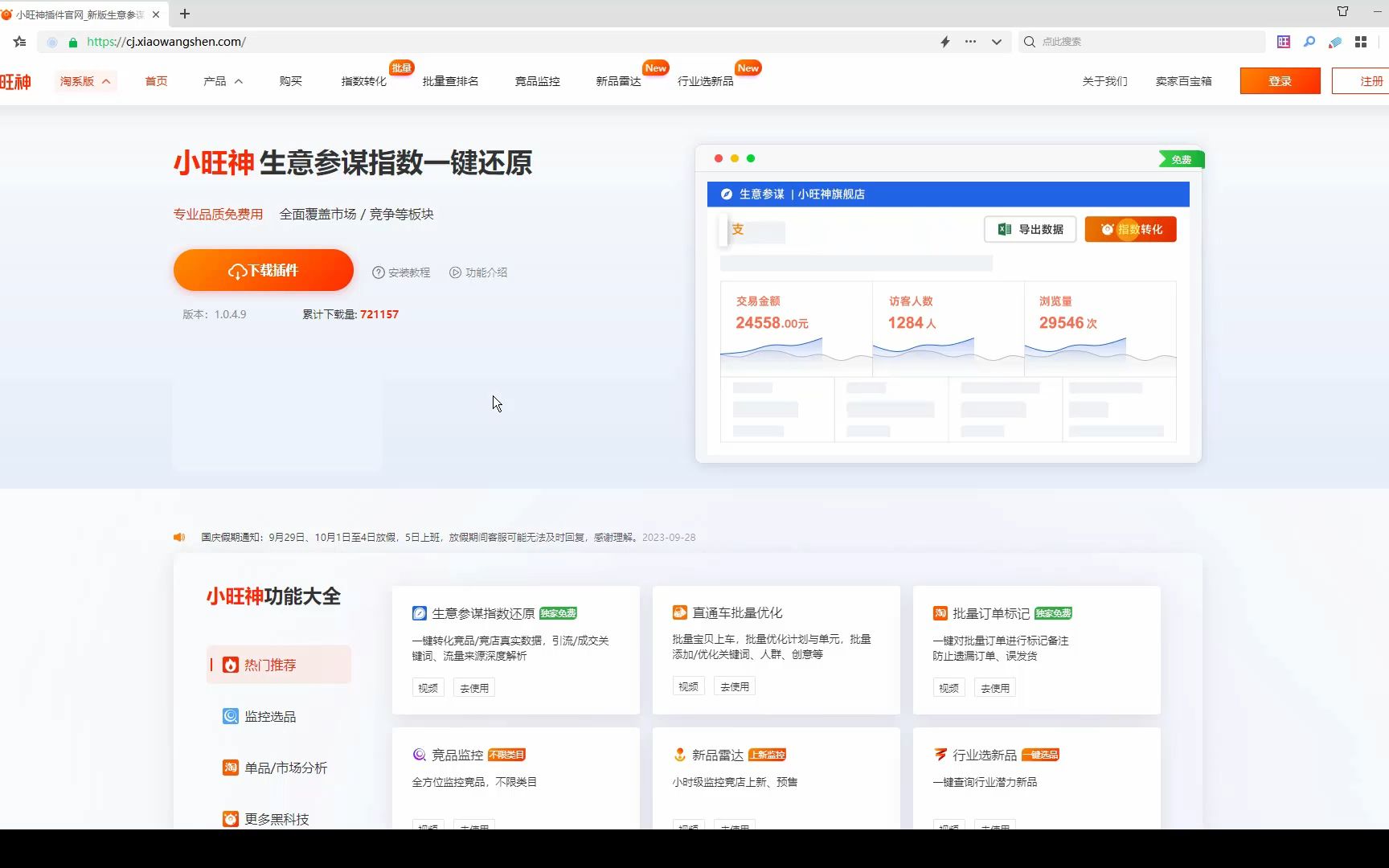This screenshot has width=1389, height=868.
Task: Open 批量查排名 in the navigation bar
Action: [450, 81]
